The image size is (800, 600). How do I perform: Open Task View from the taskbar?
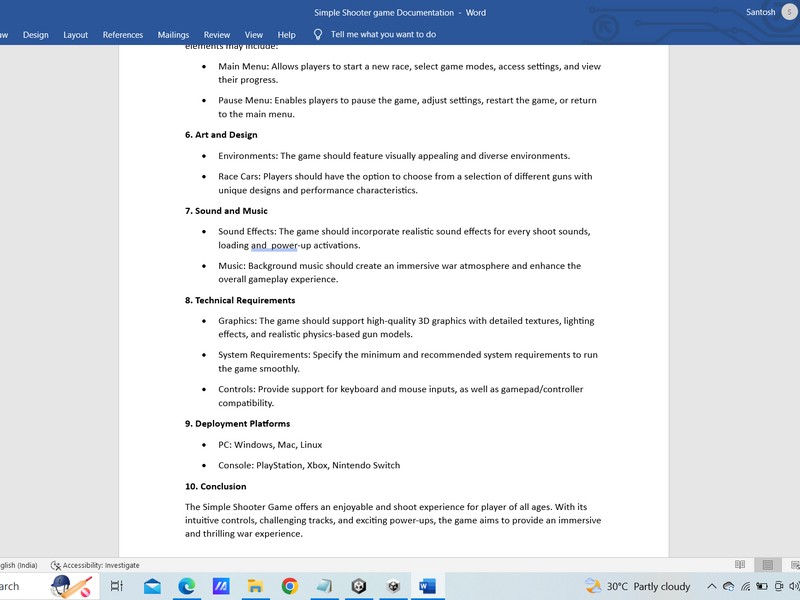click(117, 586)
